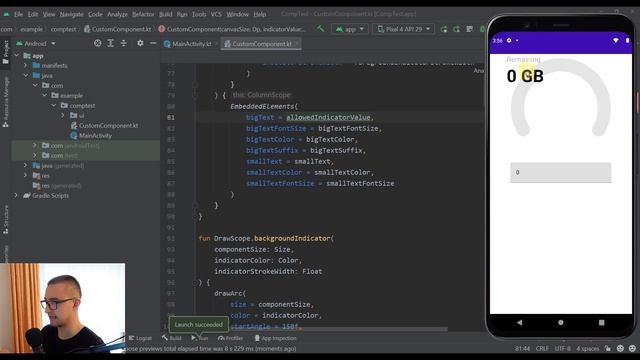Open the Refactor menu
This screenshot has height=360, width=640.
pos(143,14)
